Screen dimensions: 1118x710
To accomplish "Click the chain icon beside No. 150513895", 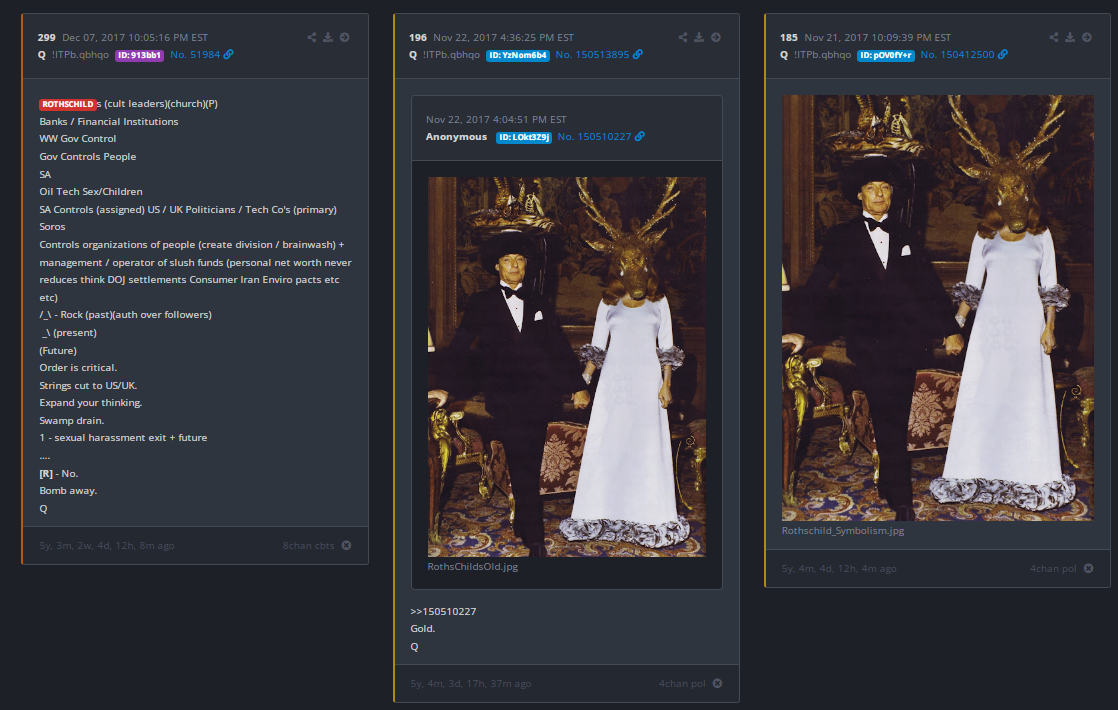I will [x=637, y=54].
